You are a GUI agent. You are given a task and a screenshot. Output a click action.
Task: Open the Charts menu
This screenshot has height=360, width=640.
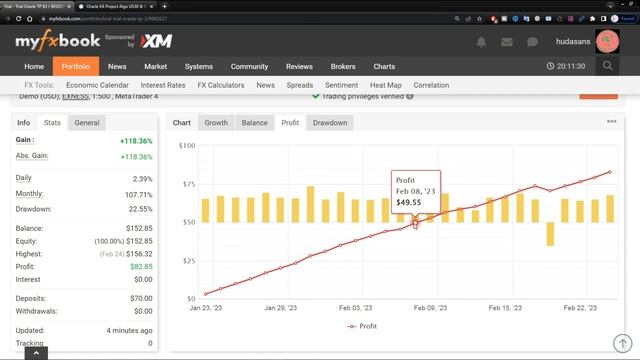pyautogui.click(x=384, y=67)
